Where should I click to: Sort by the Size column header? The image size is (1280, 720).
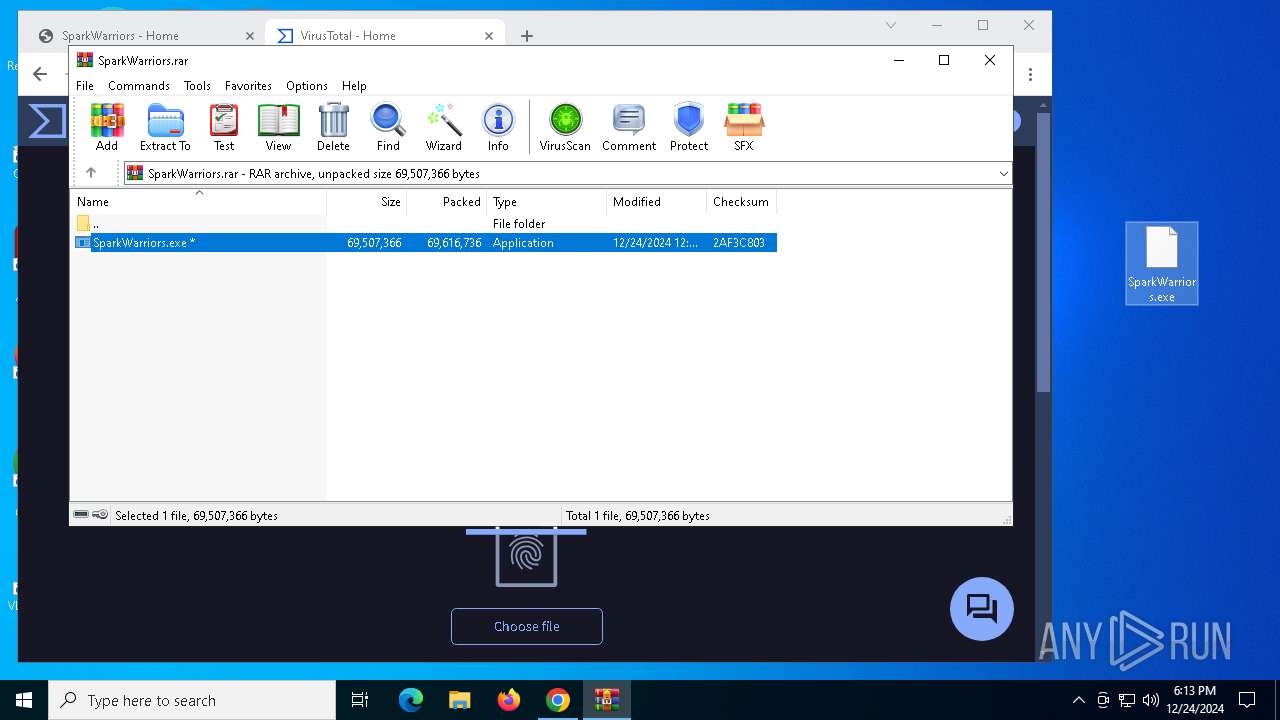(366, 202)
